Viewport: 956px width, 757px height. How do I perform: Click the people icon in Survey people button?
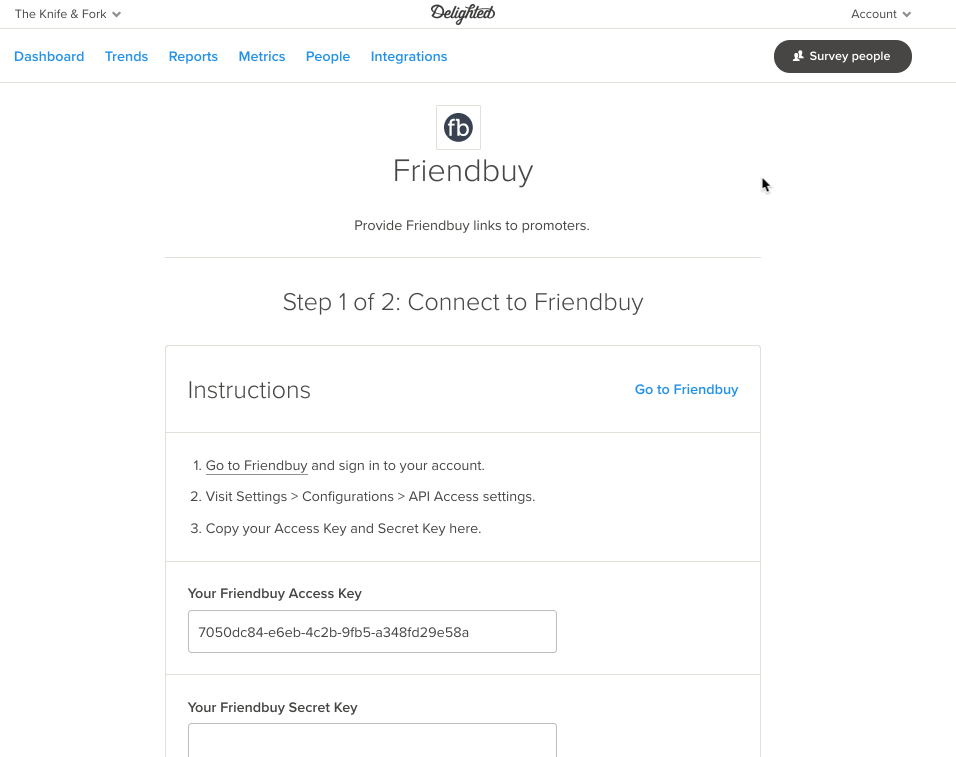(x=798, y=56)
